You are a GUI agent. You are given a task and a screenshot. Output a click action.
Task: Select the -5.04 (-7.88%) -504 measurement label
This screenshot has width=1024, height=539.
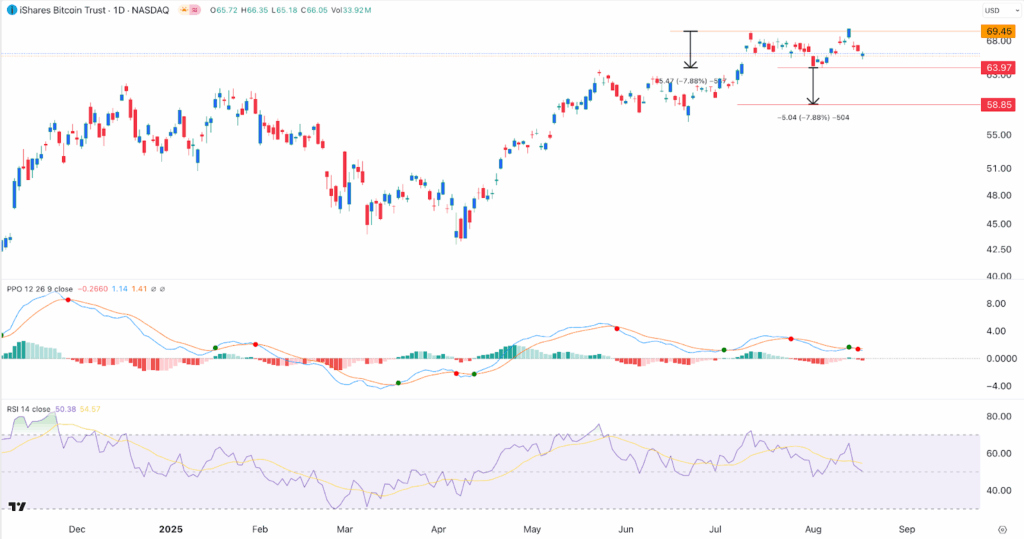(x=814, y=118)
